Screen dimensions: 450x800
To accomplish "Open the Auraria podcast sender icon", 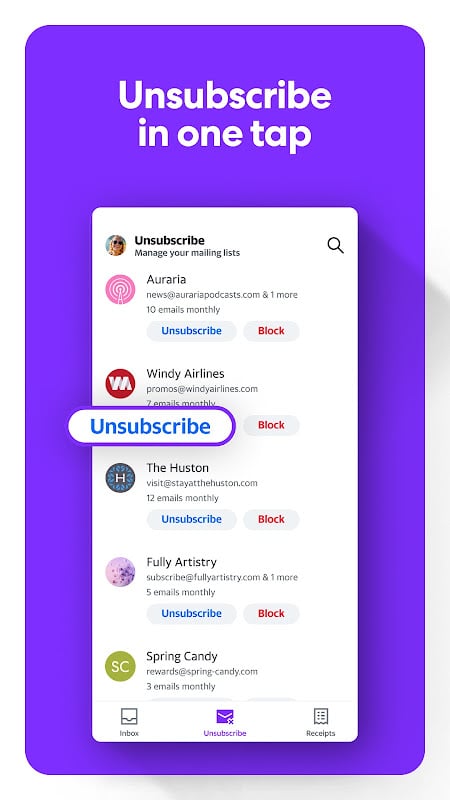I will pyautogui.click(x=120, y=289).
